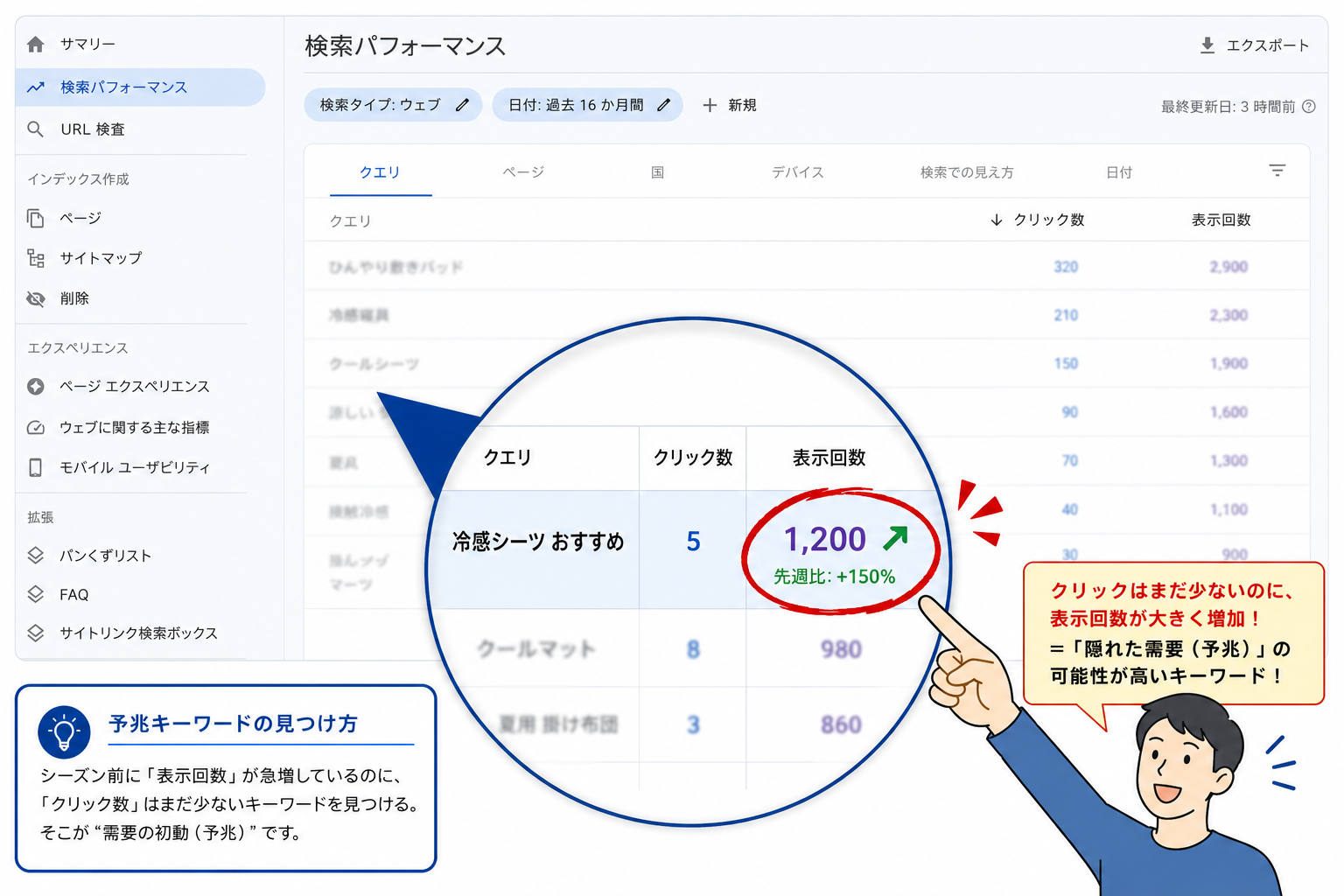Click the 冷感シーツ おすすめ query cell
The width and height of the screenshot is (1344, 896).
[x=538, y=542]
